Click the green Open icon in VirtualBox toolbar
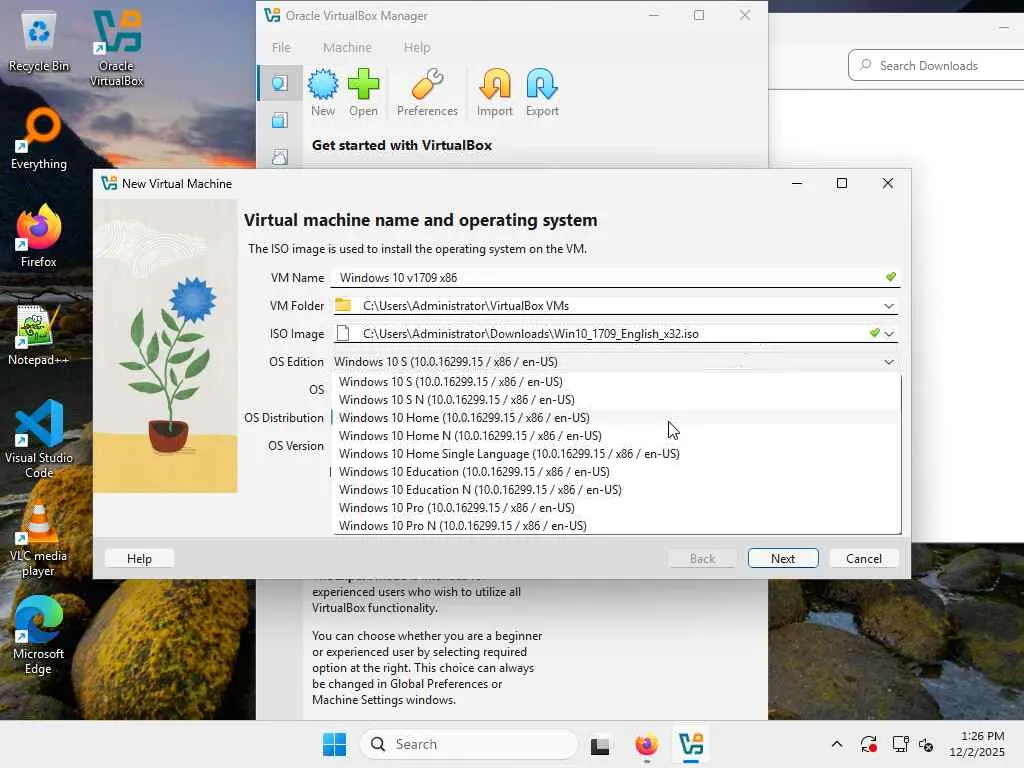Viewport: 1024px width, 768px height. (363, 93)
